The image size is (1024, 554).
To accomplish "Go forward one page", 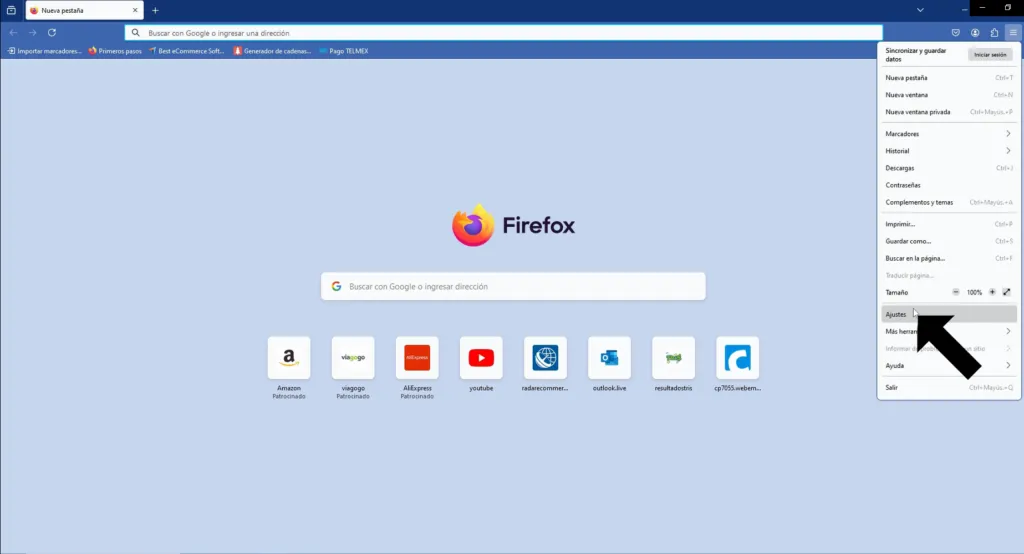I will pyautogui.click(x=32, y=33).
